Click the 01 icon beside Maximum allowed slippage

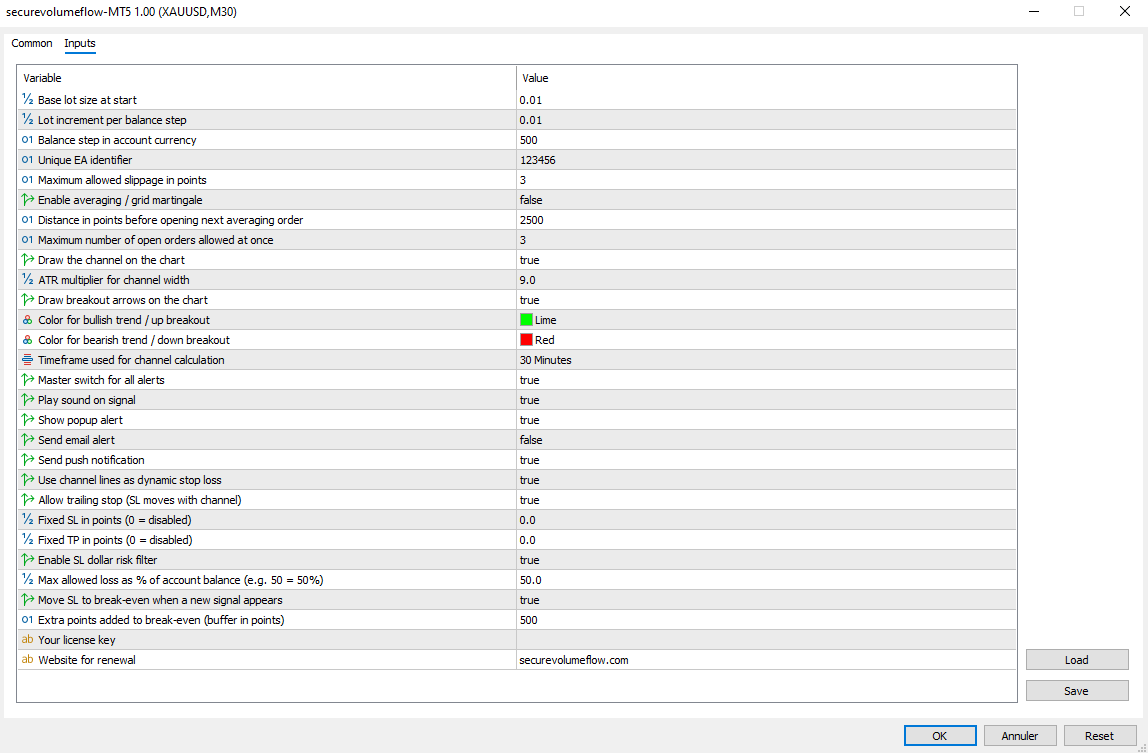[26, 179]
